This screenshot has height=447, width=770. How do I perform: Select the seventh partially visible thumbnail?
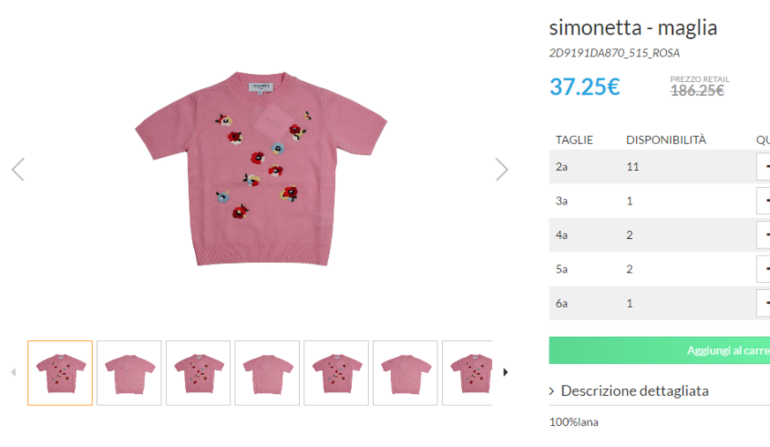pos(467,373)
